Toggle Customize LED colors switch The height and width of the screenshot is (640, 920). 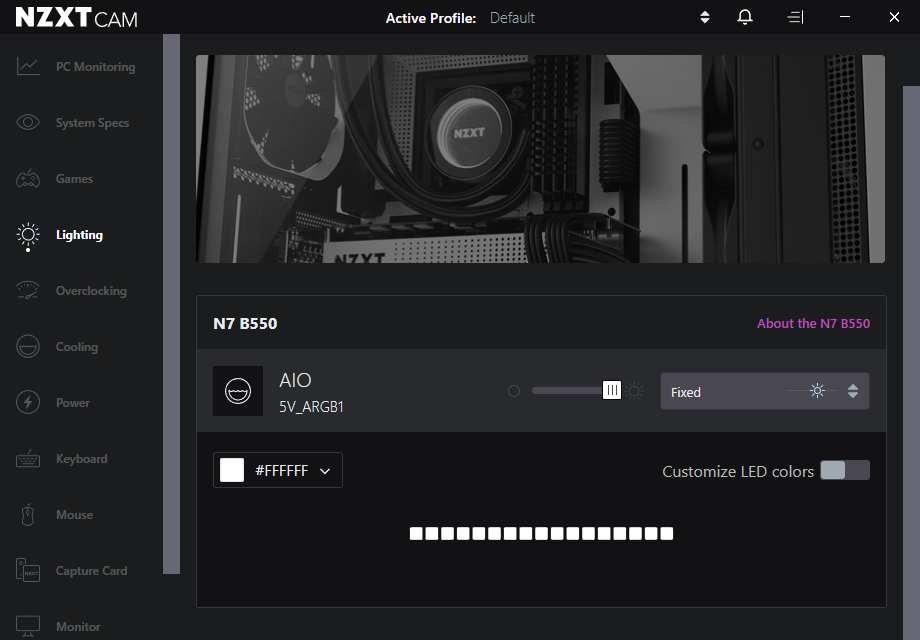[x=845, y=471]
